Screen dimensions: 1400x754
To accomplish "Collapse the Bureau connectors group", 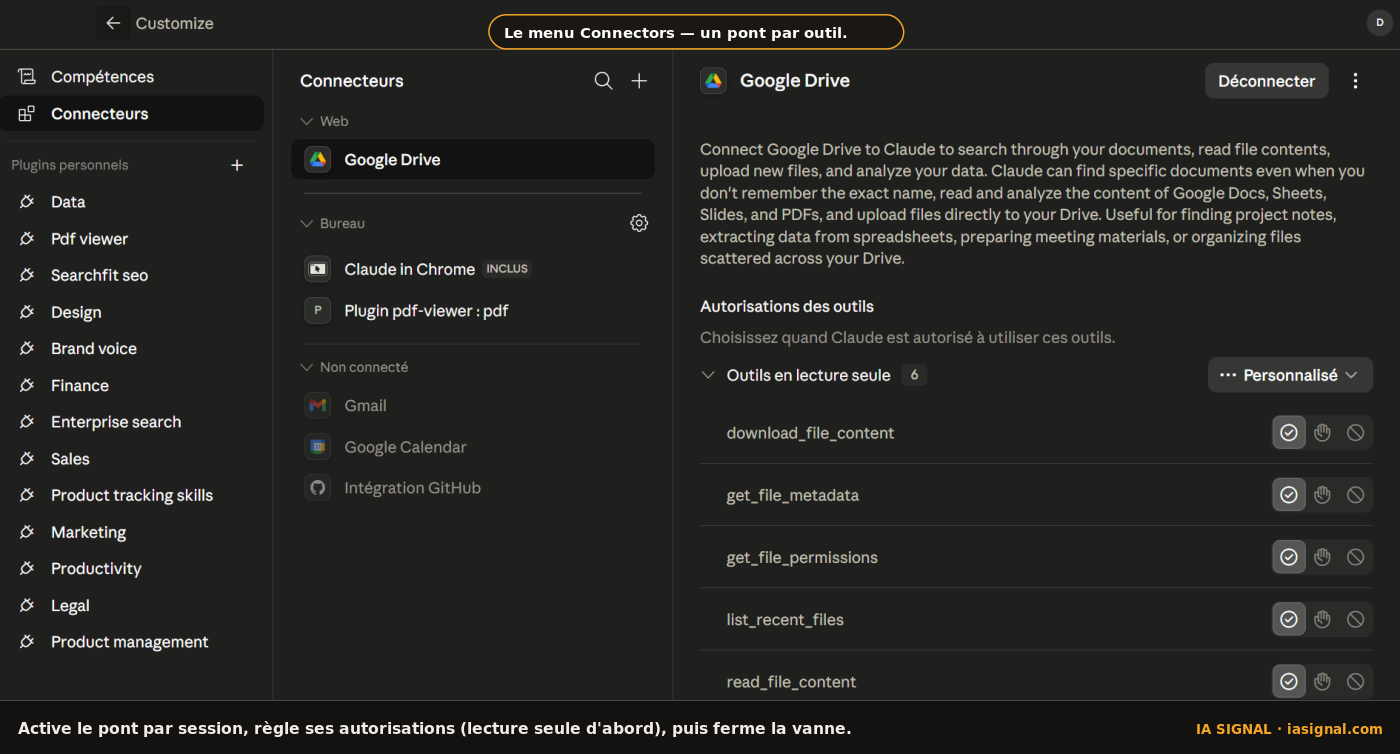I will point(307,223).
